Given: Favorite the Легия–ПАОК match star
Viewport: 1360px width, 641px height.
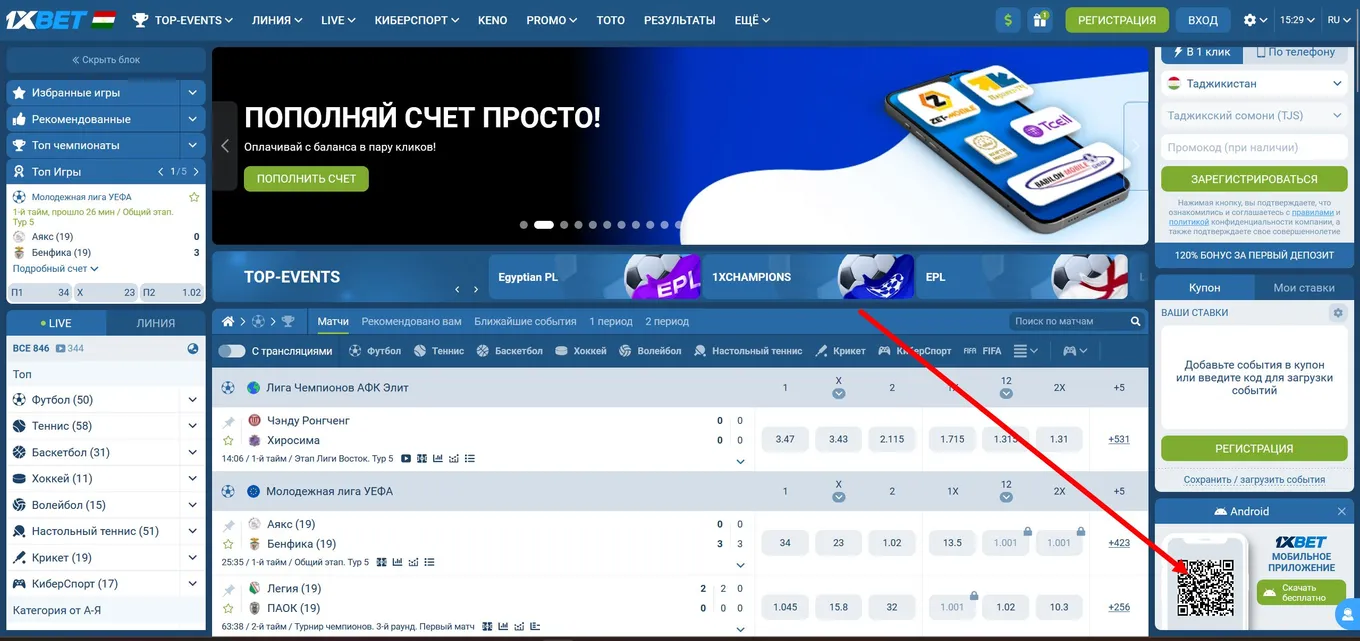Looking at the screenshot, I should (x=229, y=608).
